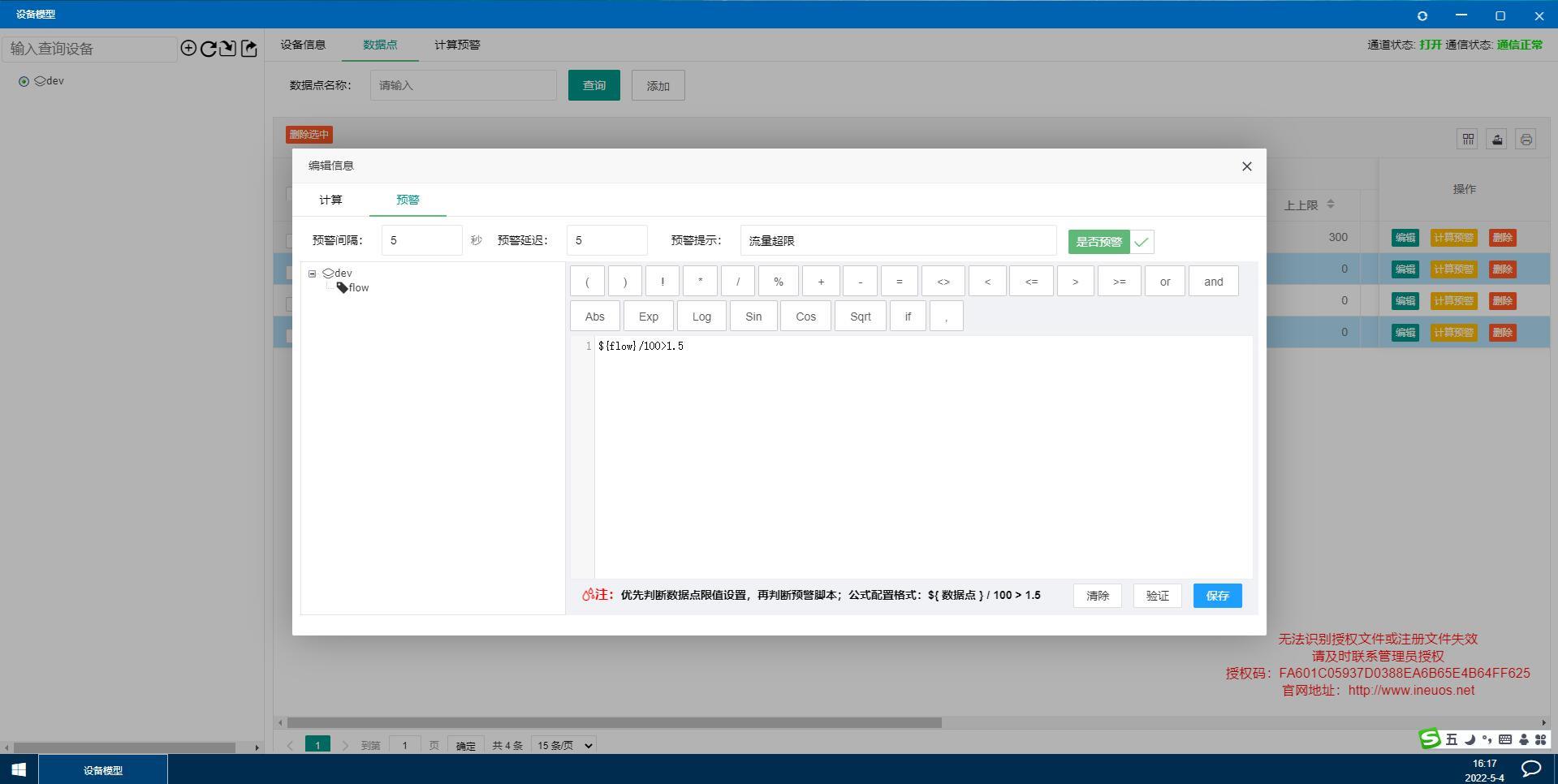1558x784 pixels.
Task: Sort by the 上上限 column arrows
Action: tap(1330, 205)
